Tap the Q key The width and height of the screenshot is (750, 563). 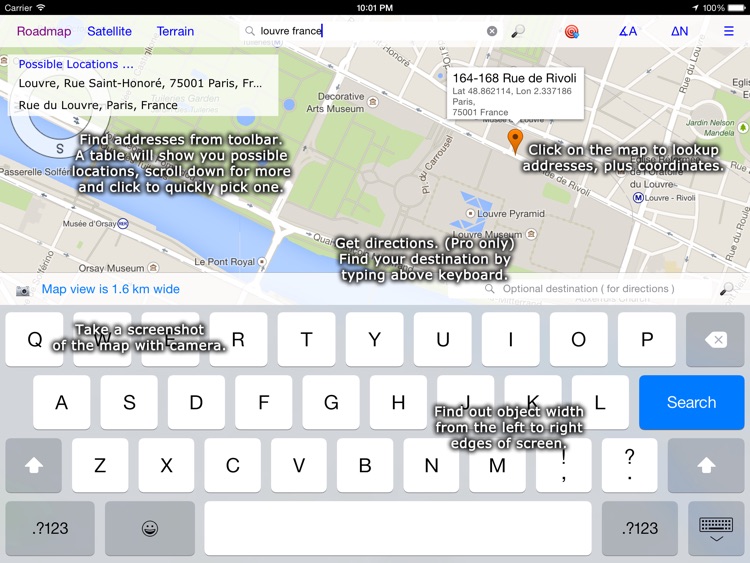point(34,340)
